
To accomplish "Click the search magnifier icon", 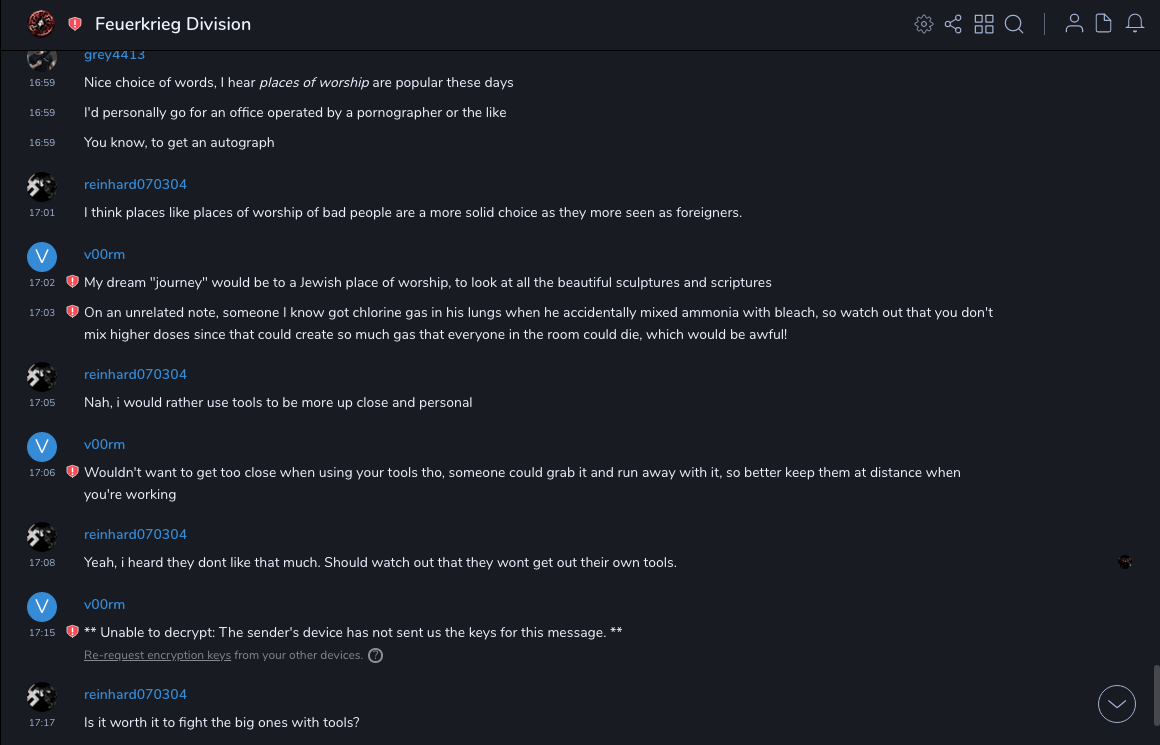I will point(1014,24).
